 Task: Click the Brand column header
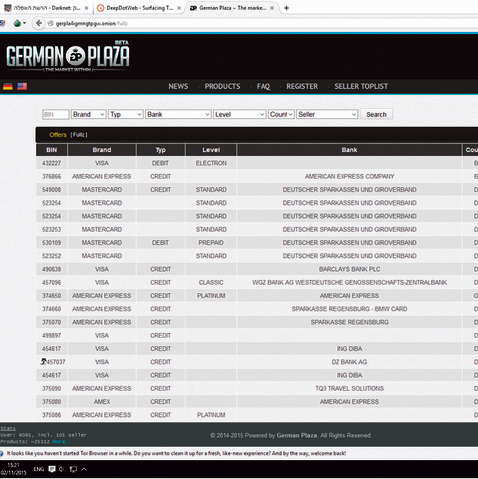tap(102, 150)
